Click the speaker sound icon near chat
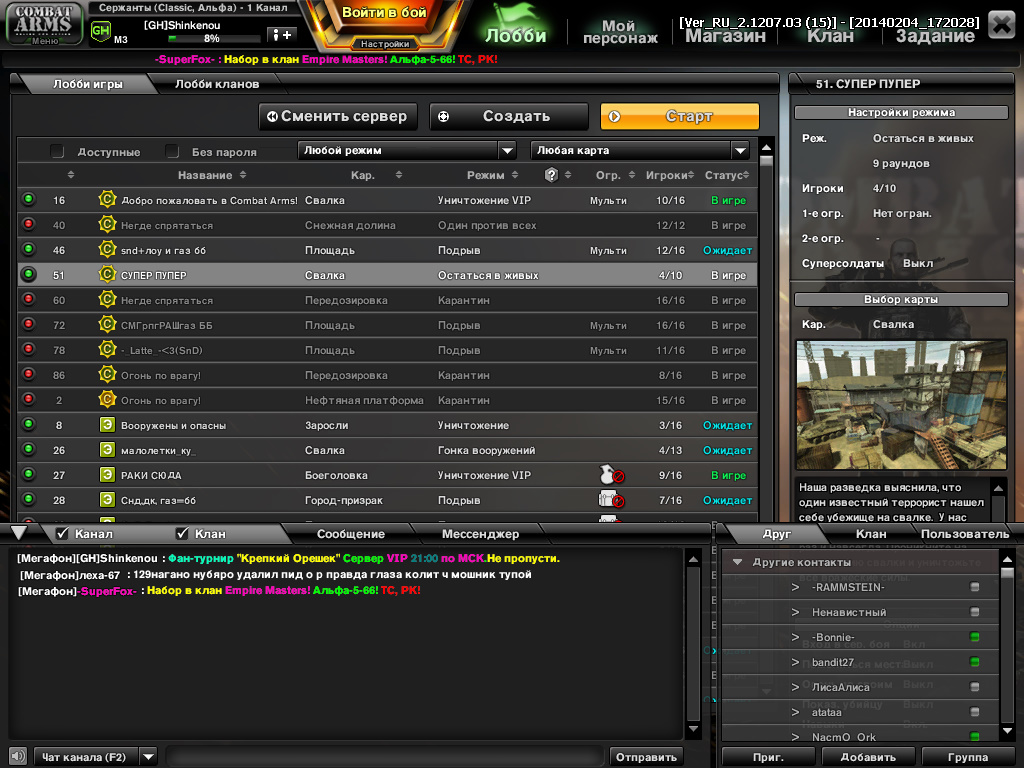The width and height of the screenshot is (1024, 768). (x=18, y=756)
